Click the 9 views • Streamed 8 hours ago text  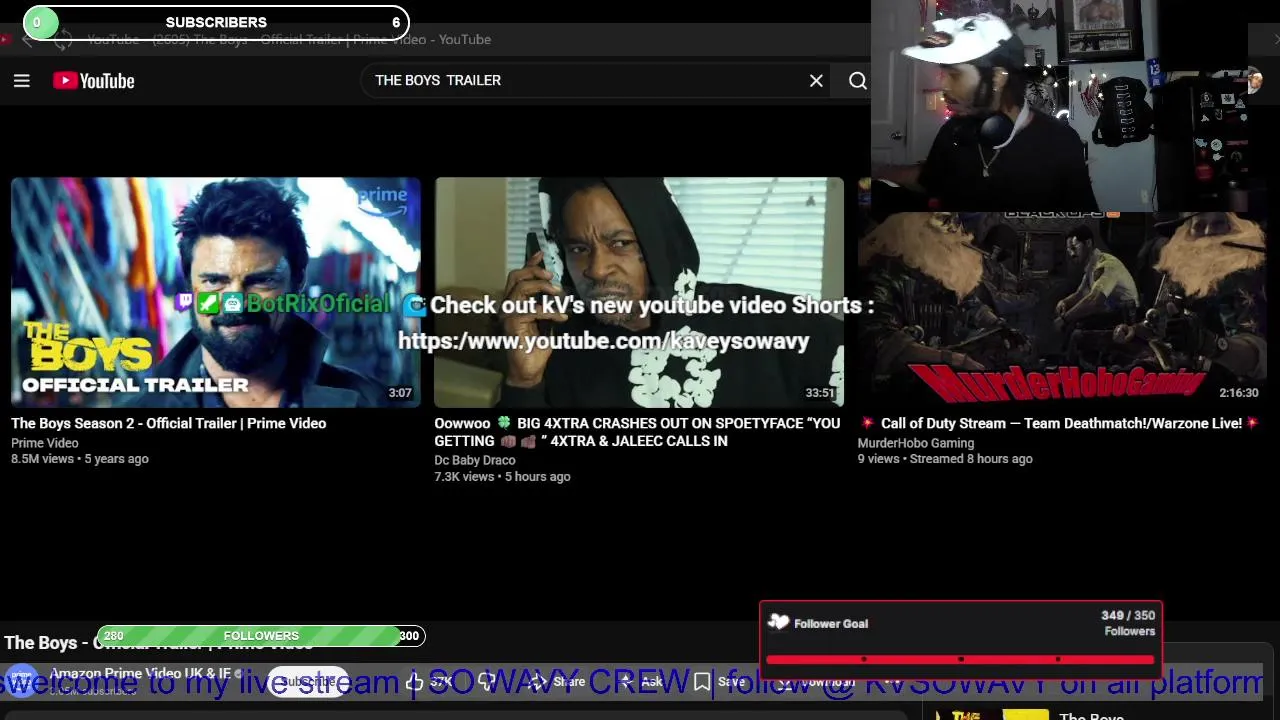click(x=944, y=459)
